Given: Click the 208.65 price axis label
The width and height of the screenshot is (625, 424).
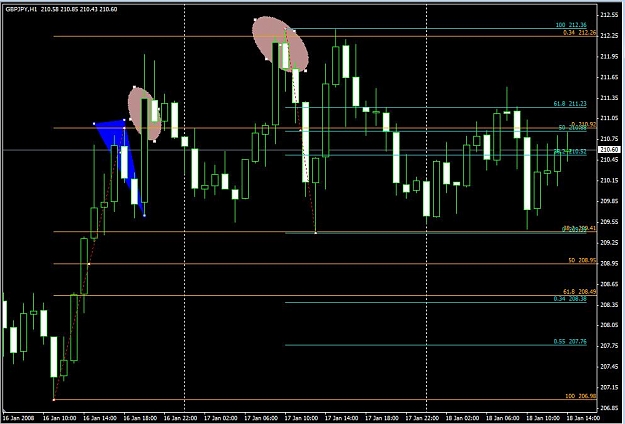Looking at the screenshot, I should (609, 284).
